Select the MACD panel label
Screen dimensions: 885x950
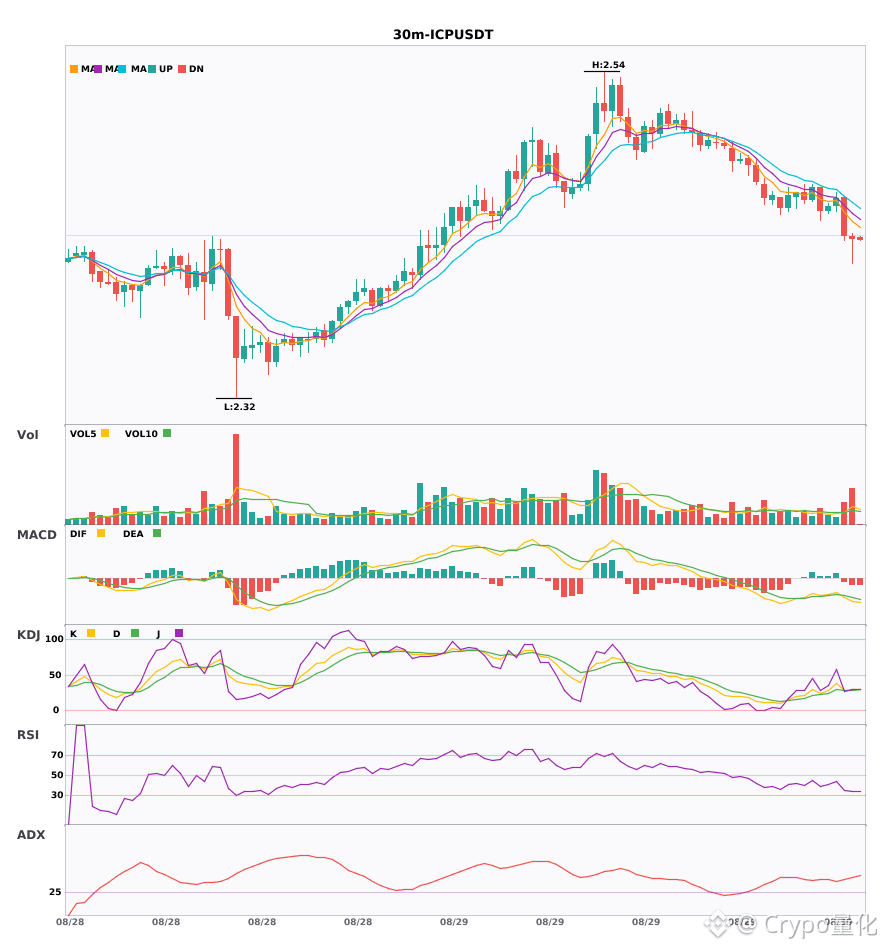36,535
